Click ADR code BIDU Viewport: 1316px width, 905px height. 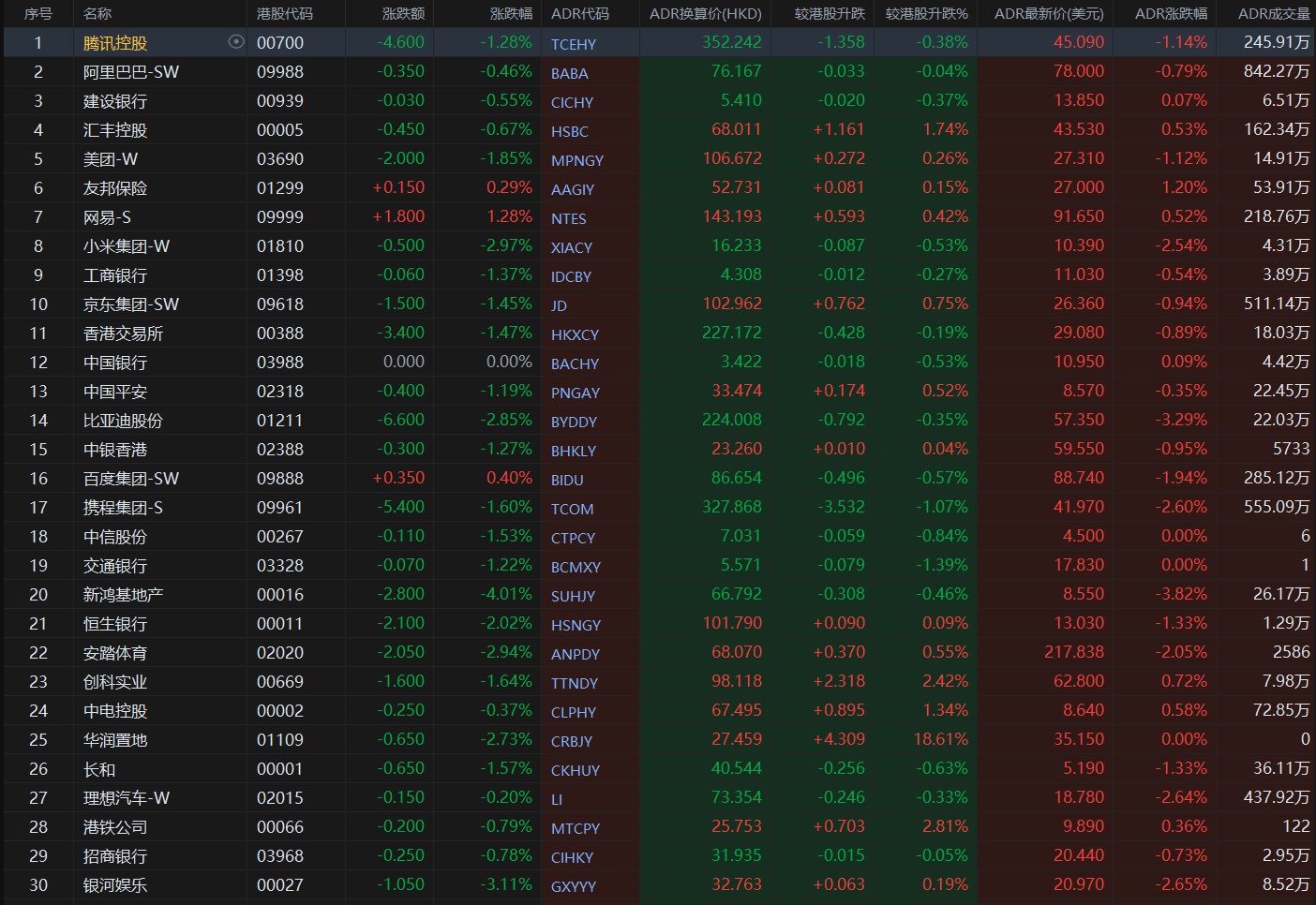pyautogui.click(x=567, y=480)
